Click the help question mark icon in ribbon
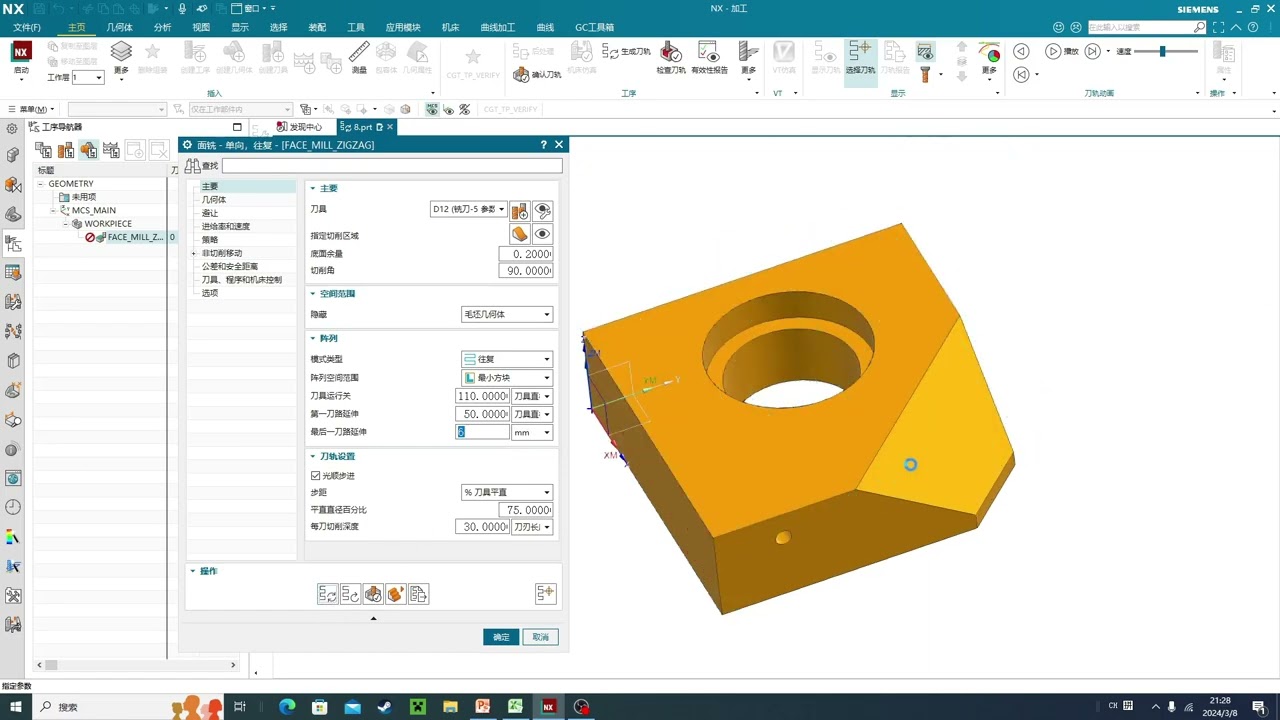 pos(1254,27)
